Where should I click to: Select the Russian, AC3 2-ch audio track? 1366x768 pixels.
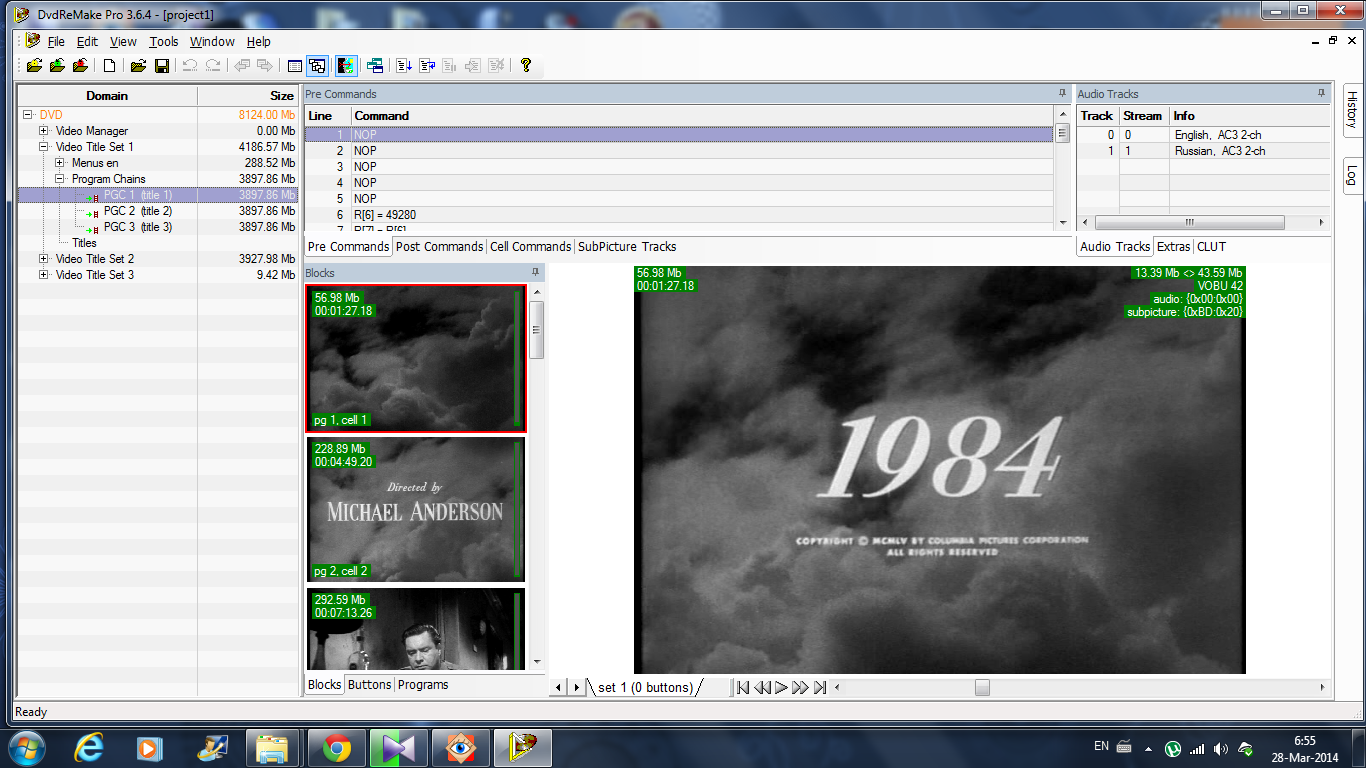pyautogui.click(x=1202, y=151)
